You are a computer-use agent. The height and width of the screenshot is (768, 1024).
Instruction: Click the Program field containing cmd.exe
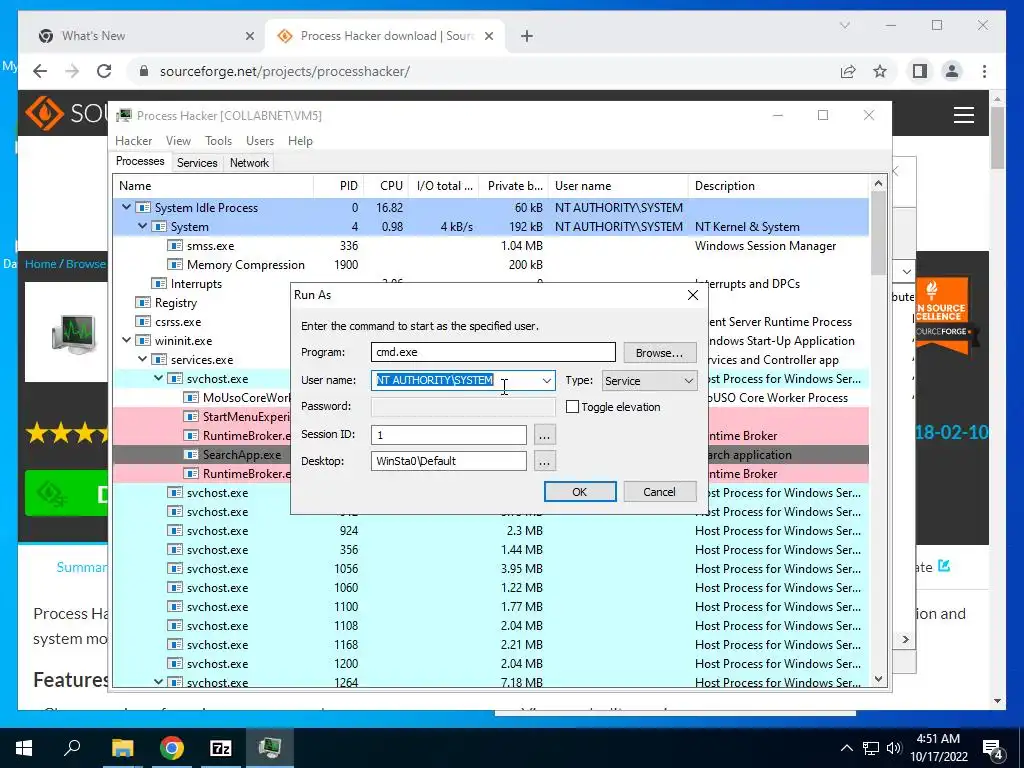coord(493,352)
